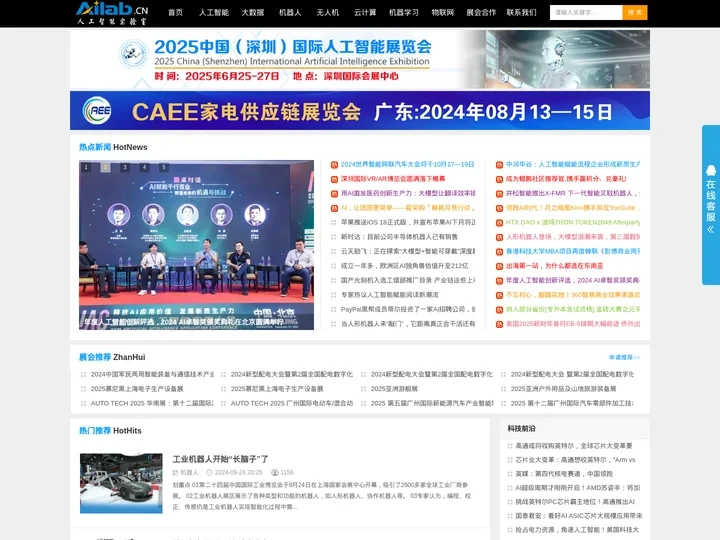
Task: Show carousel slide 1
Action: pos(86,167)
